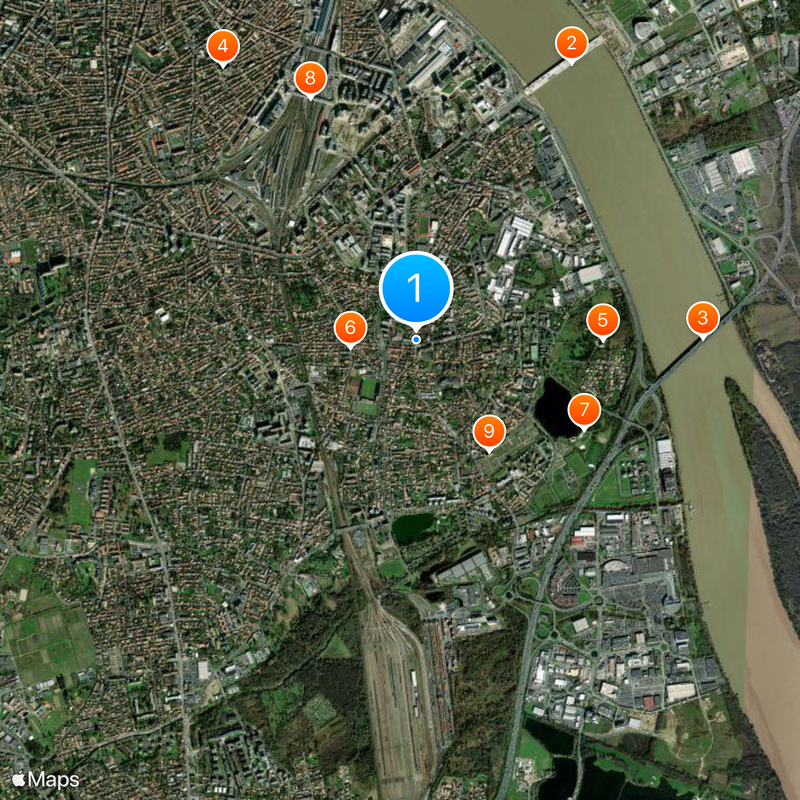Open the Apple Maps logo link
Viewport: 800px width, 800px height.
(x=46, y=780)
